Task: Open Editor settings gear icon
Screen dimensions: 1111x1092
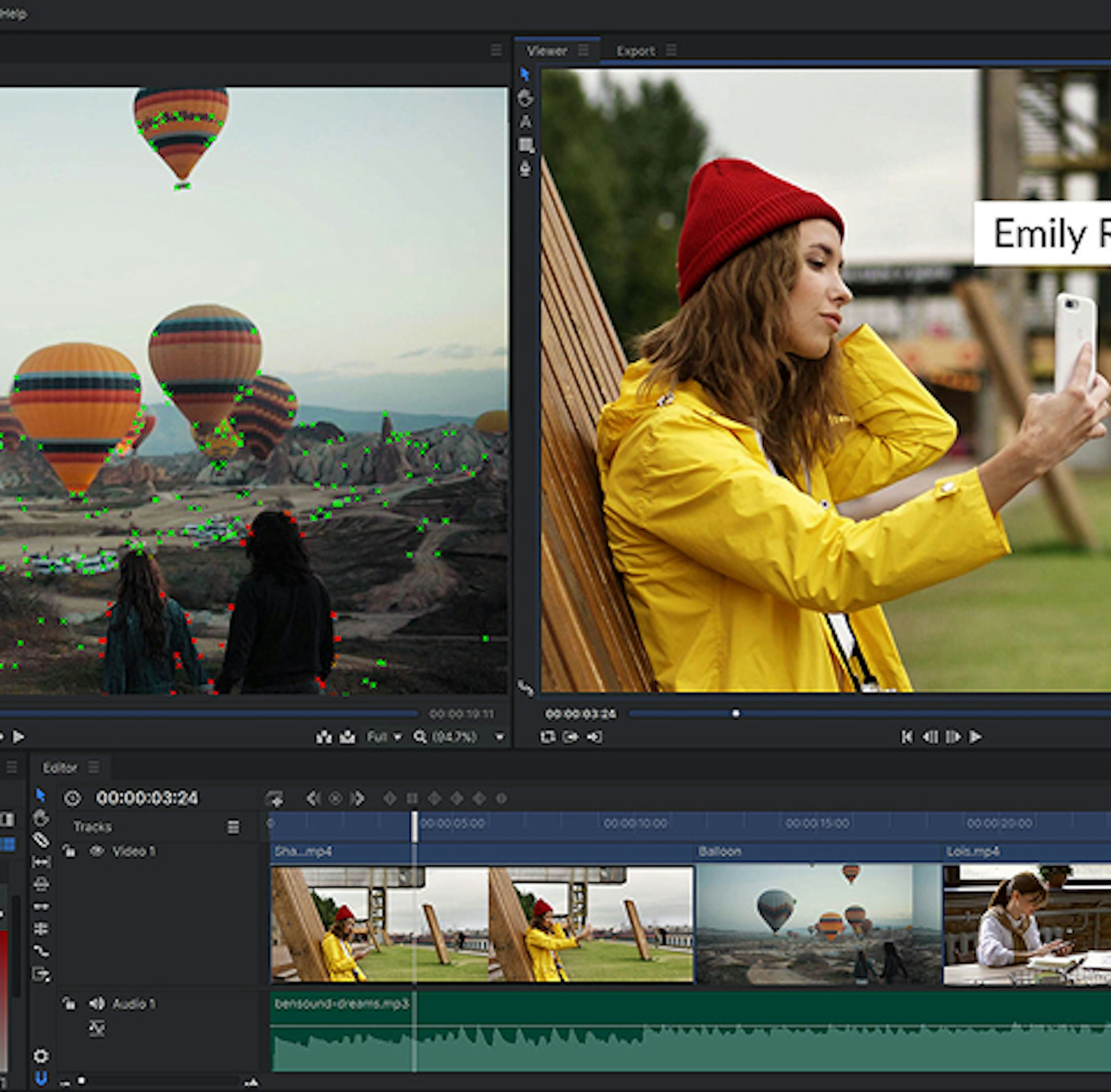Action: [x=41, y=1056]
